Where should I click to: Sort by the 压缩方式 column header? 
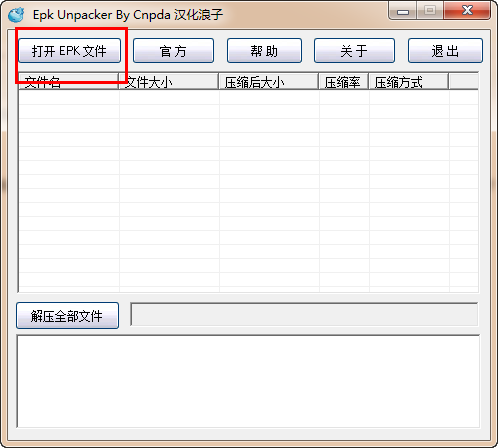click(x=409, y=82)
